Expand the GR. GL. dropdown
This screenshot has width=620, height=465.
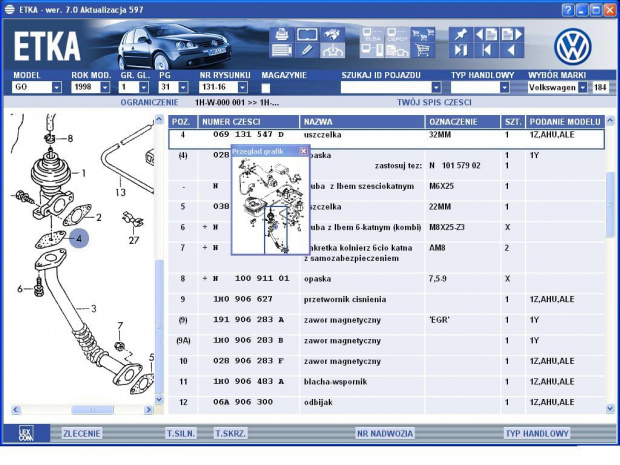[x=144, y=87]
